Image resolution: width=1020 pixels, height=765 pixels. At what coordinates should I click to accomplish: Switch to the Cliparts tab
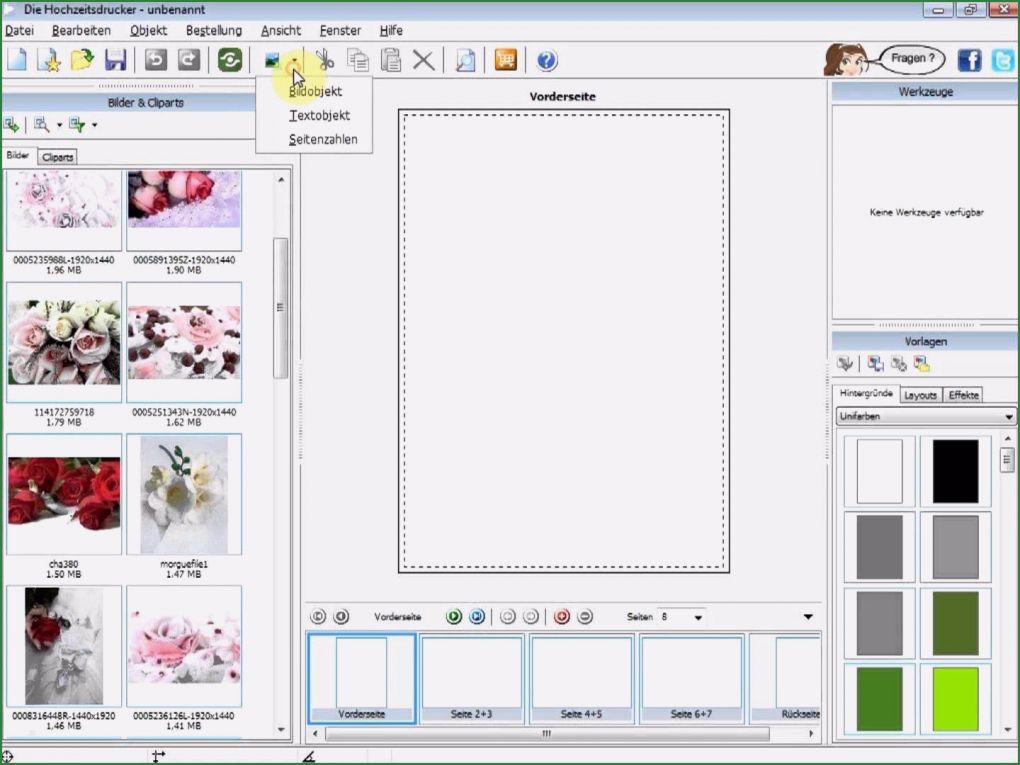click(x=58, y=157)
